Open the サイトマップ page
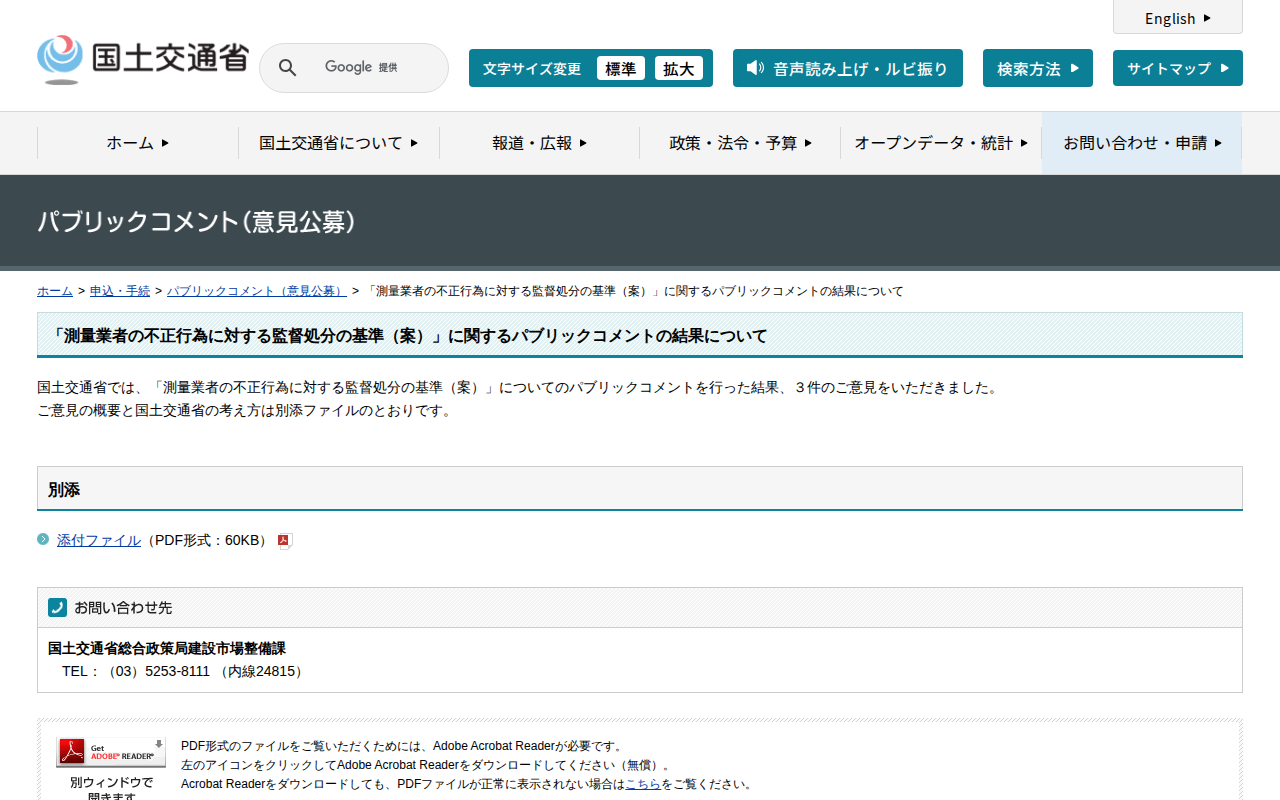 1178,68
